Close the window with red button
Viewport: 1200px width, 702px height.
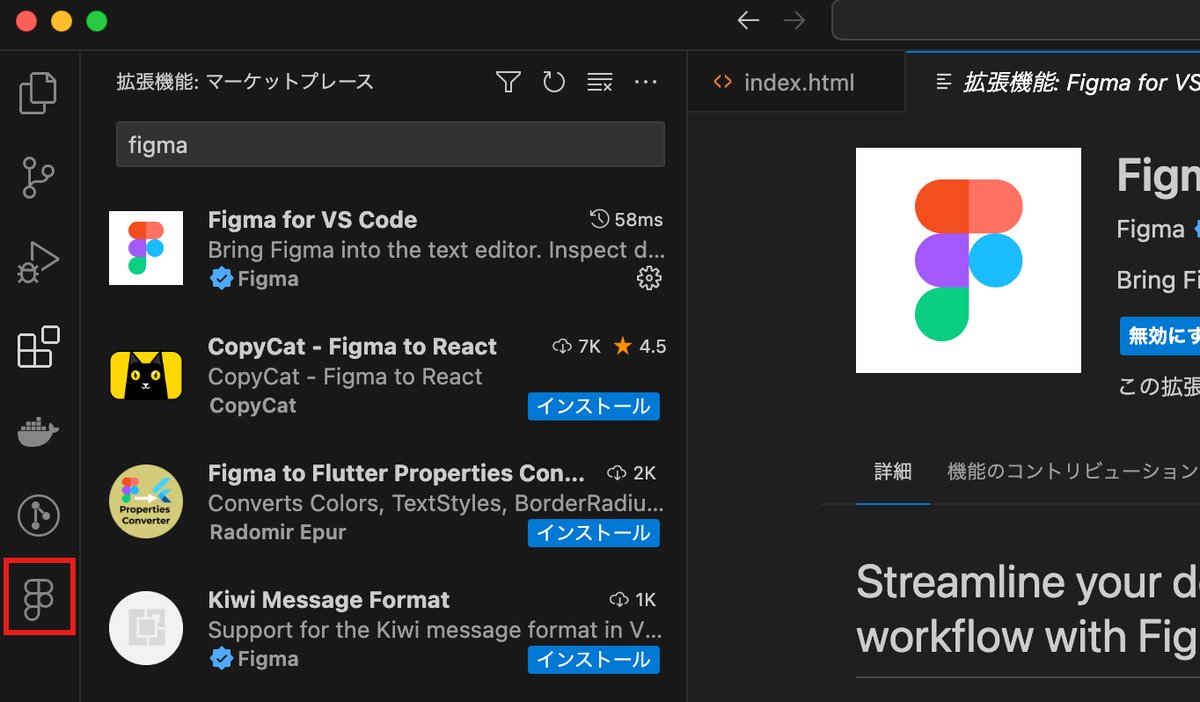click(x=27, y=21)
